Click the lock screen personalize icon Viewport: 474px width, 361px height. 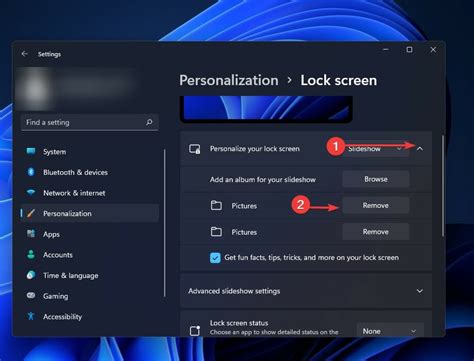(195, 149)
